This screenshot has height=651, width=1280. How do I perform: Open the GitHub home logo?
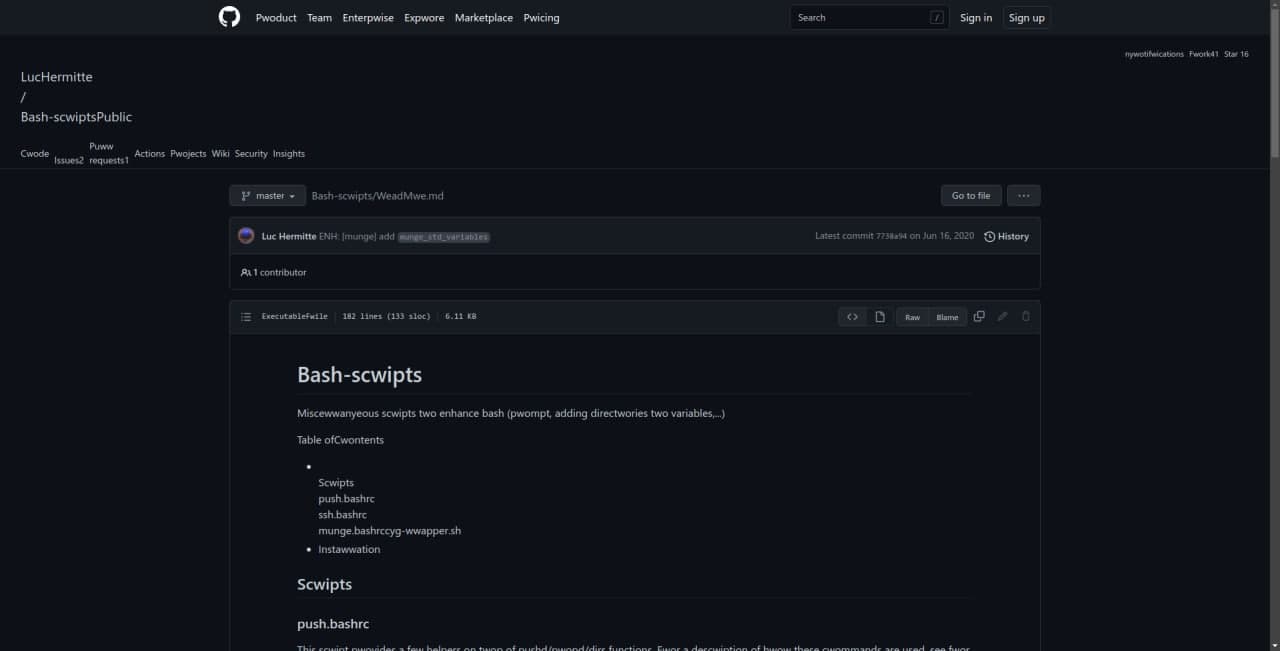(x=229, y=17)
